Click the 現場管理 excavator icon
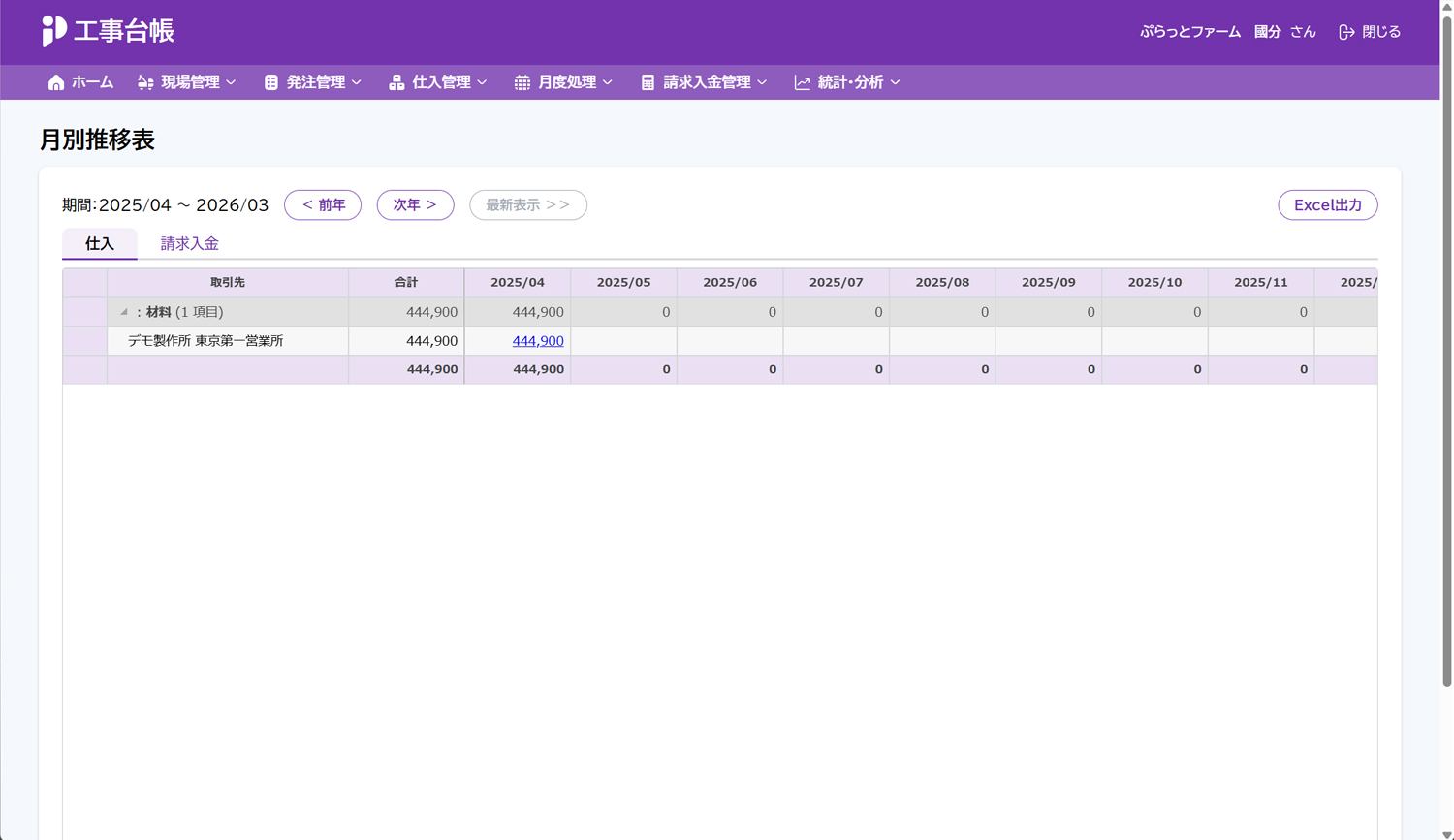The height and width of the screenshot is (840, 1454). [x=145, y=82]
